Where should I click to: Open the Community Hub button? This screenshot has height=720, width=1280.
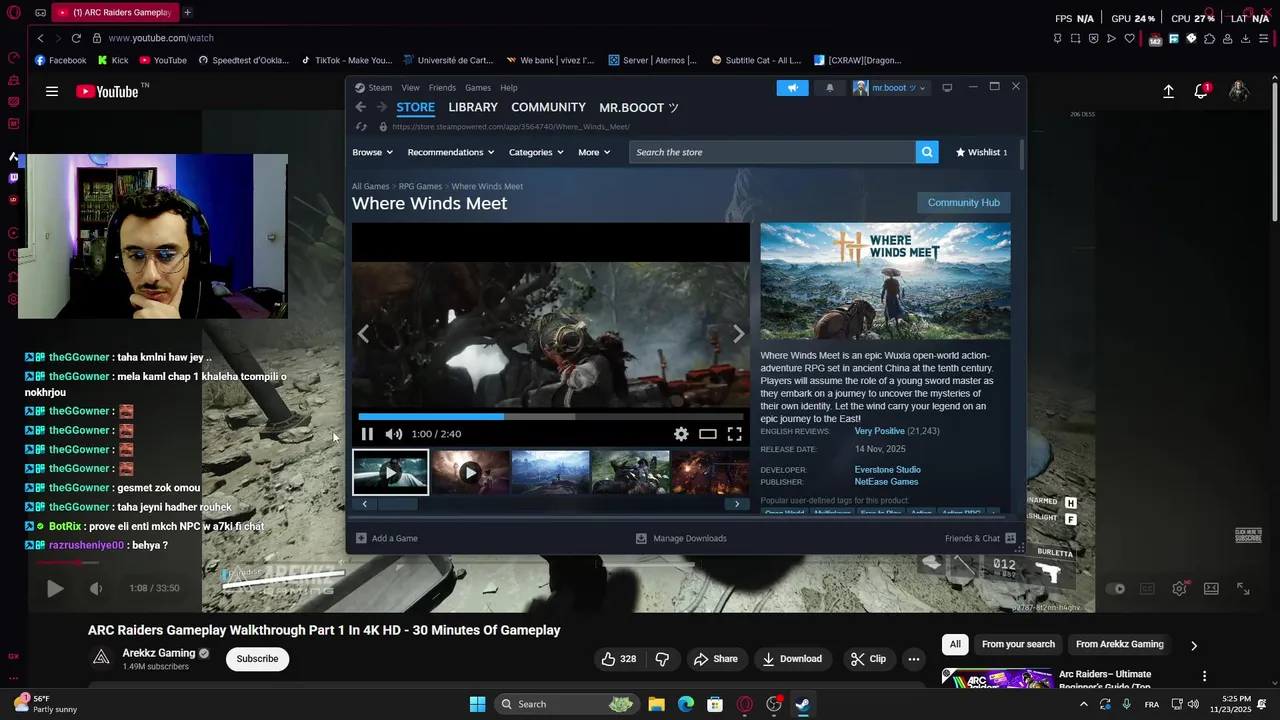click(963, 202)
